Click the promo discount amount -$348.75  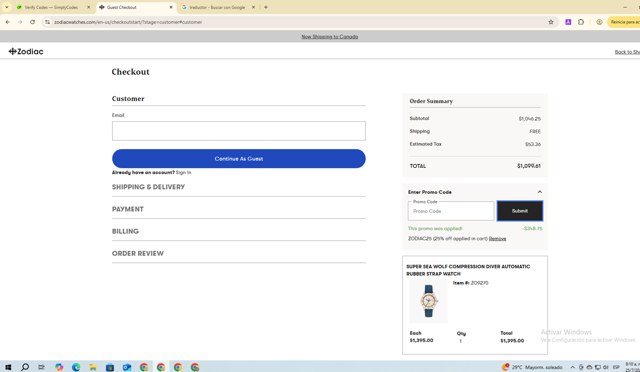pyautogui.click(x=532, y=229)
